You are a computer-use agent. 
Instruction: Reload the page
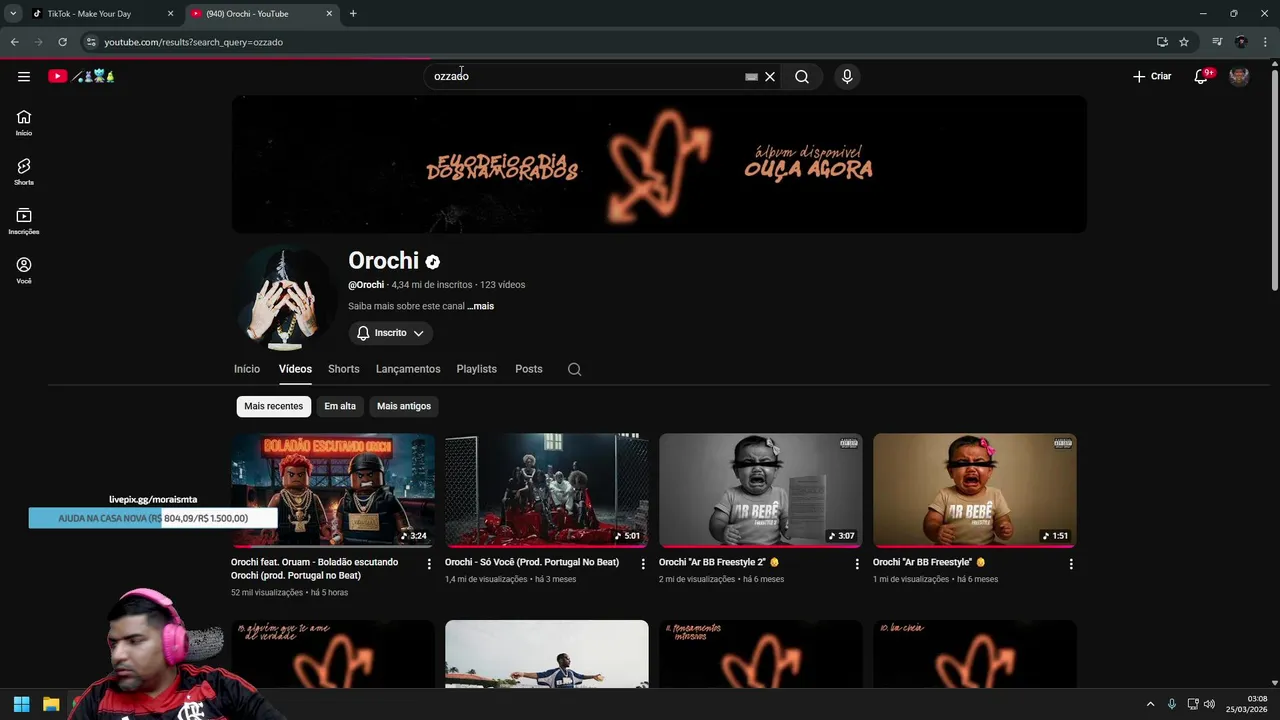pos(62,42)
